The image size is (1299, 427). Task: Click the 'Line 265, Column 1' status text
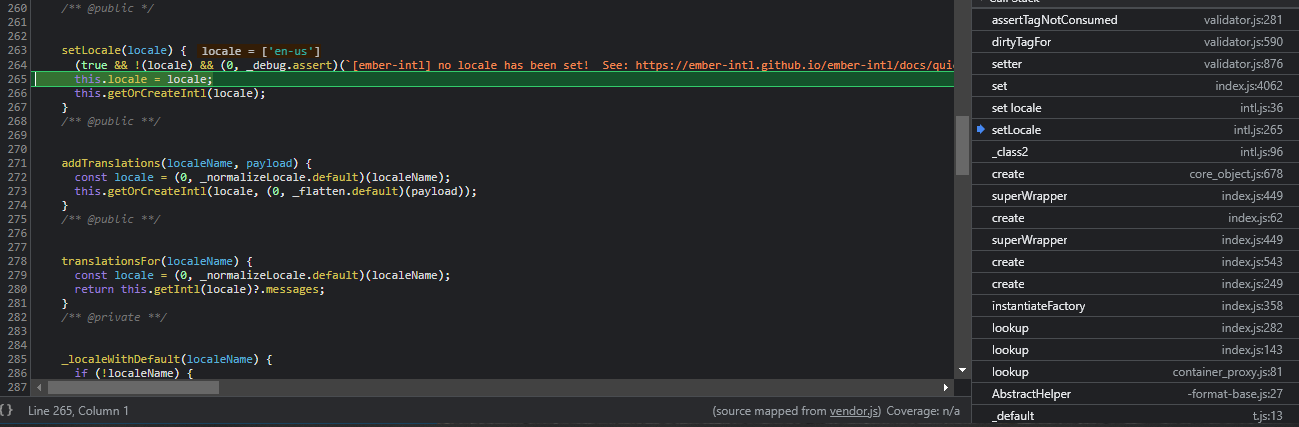click(x=78, y=411)
